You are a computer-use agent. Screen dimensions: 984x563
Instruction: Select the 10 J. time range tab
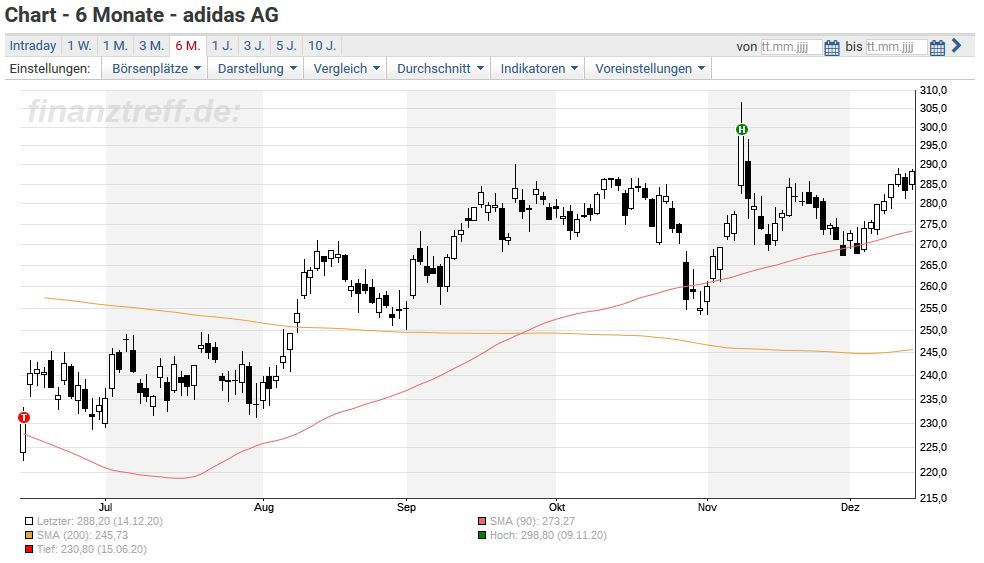click(323, 46)
